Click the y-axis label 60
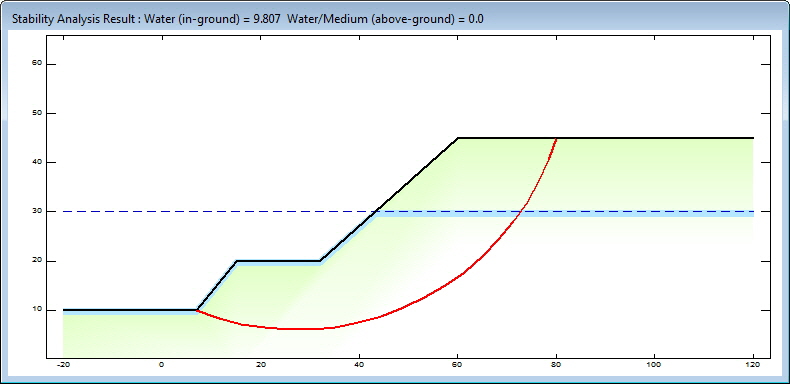Image resolution: width=790 pixels, height=384 pixels. 36,64
